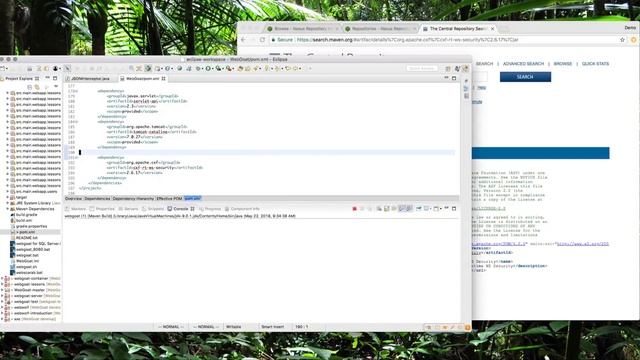Image resolution: width=640 pixels, height=360 pixels.
Task: Click Link with Editor in Project Explorer
Action: point(37,87)
